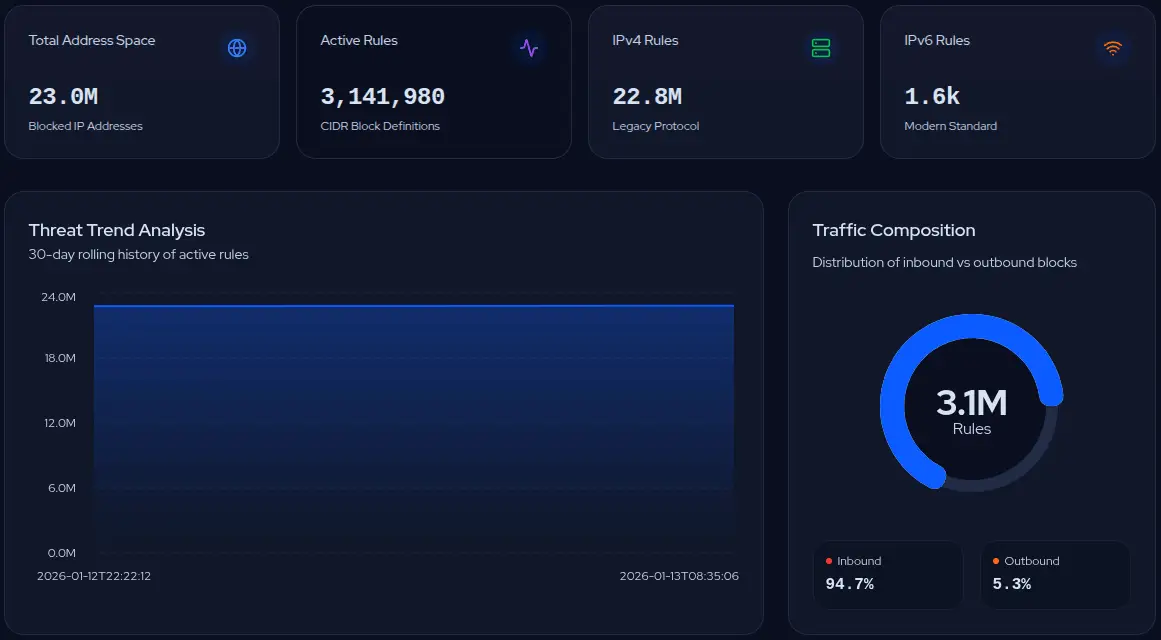Click the orange wifi icon in IPv6 Rules
Screen dimensions: 1161x640
point(1112,48)
